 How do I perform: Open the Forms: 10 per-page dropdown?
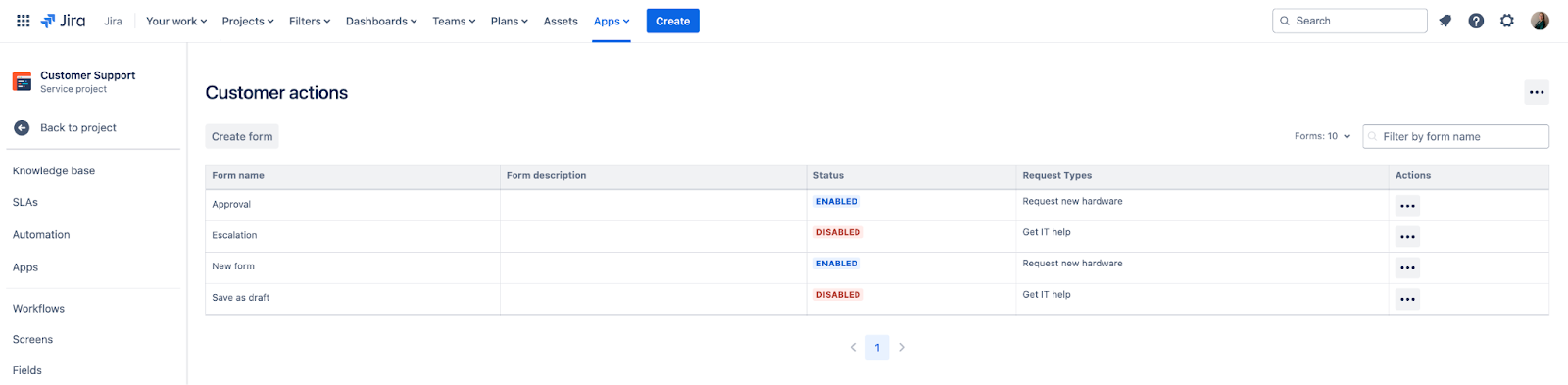[1322, 136]
